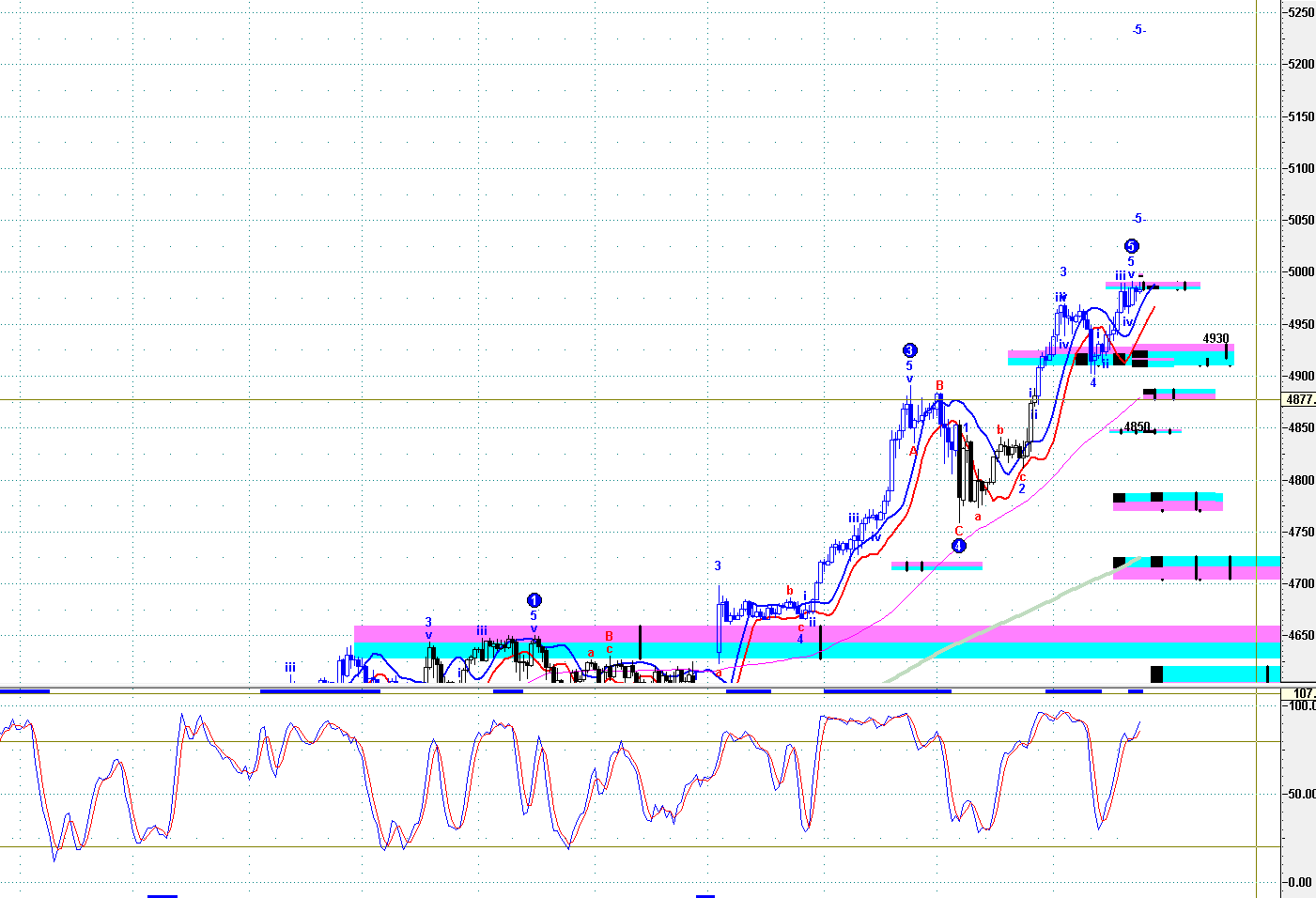Select the 4800 price scale value
This screenshot has width=1316, height=898.
1301,480
